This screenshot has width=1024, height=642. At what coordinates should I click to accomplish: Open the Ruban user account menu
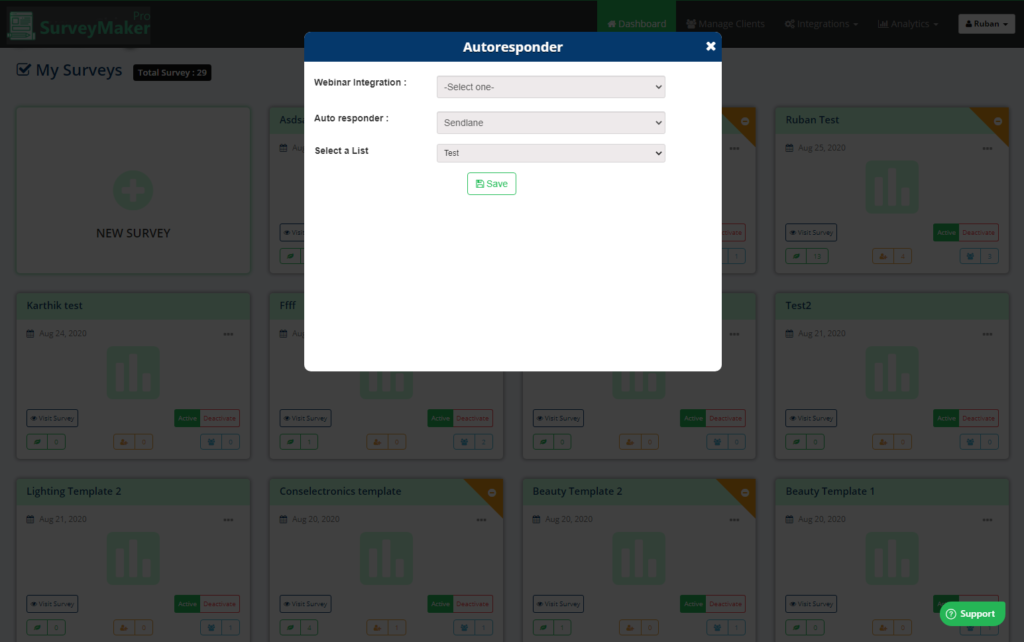986,24
